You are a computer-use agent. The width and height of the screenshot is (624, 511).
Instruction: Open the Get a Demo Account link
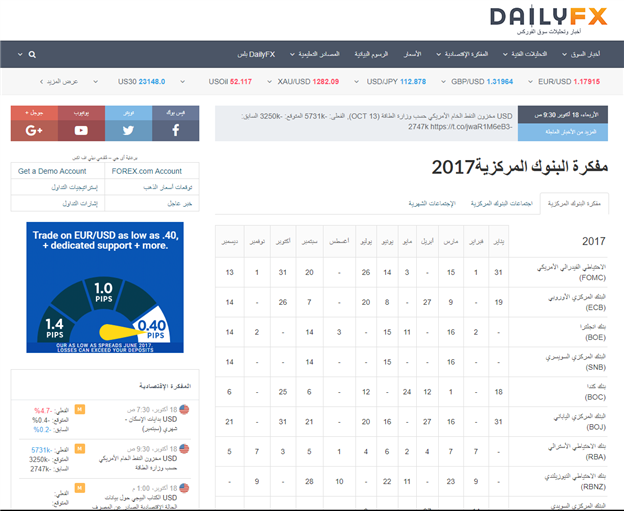coord(52,171)
